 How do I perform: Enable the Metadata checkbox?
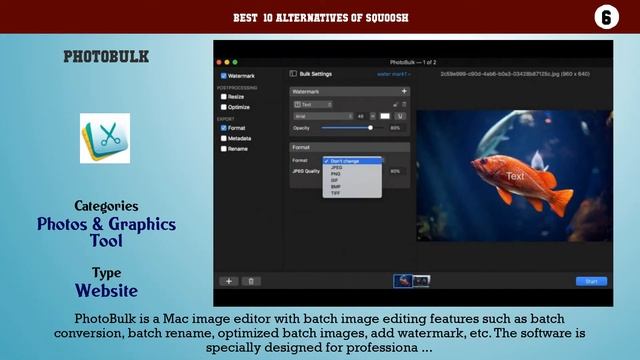coord(224,138)
